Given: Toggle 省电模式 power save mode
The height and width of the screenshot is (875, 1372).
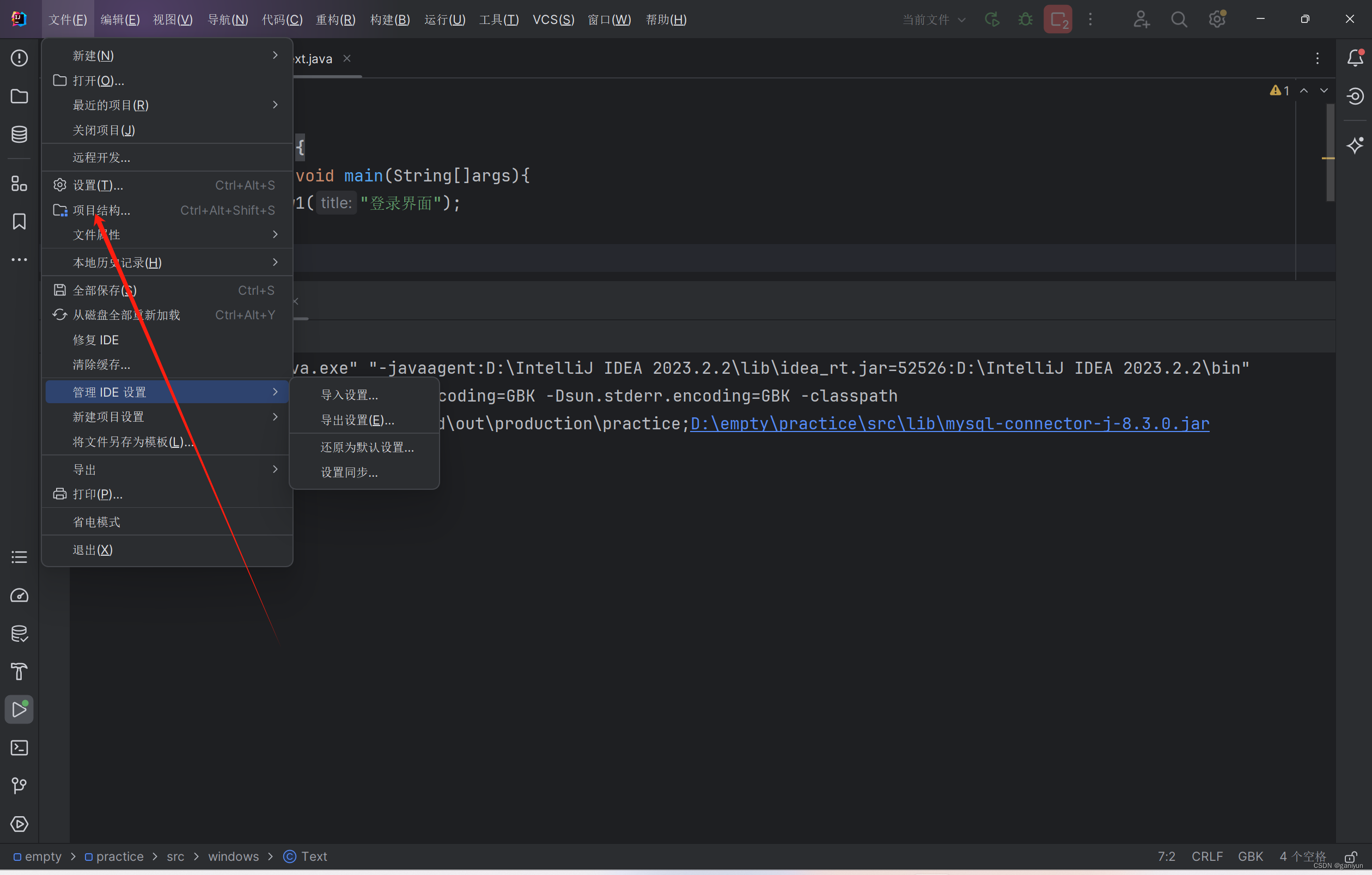Looking at the screenshot, I should click(x=96, y=521).
